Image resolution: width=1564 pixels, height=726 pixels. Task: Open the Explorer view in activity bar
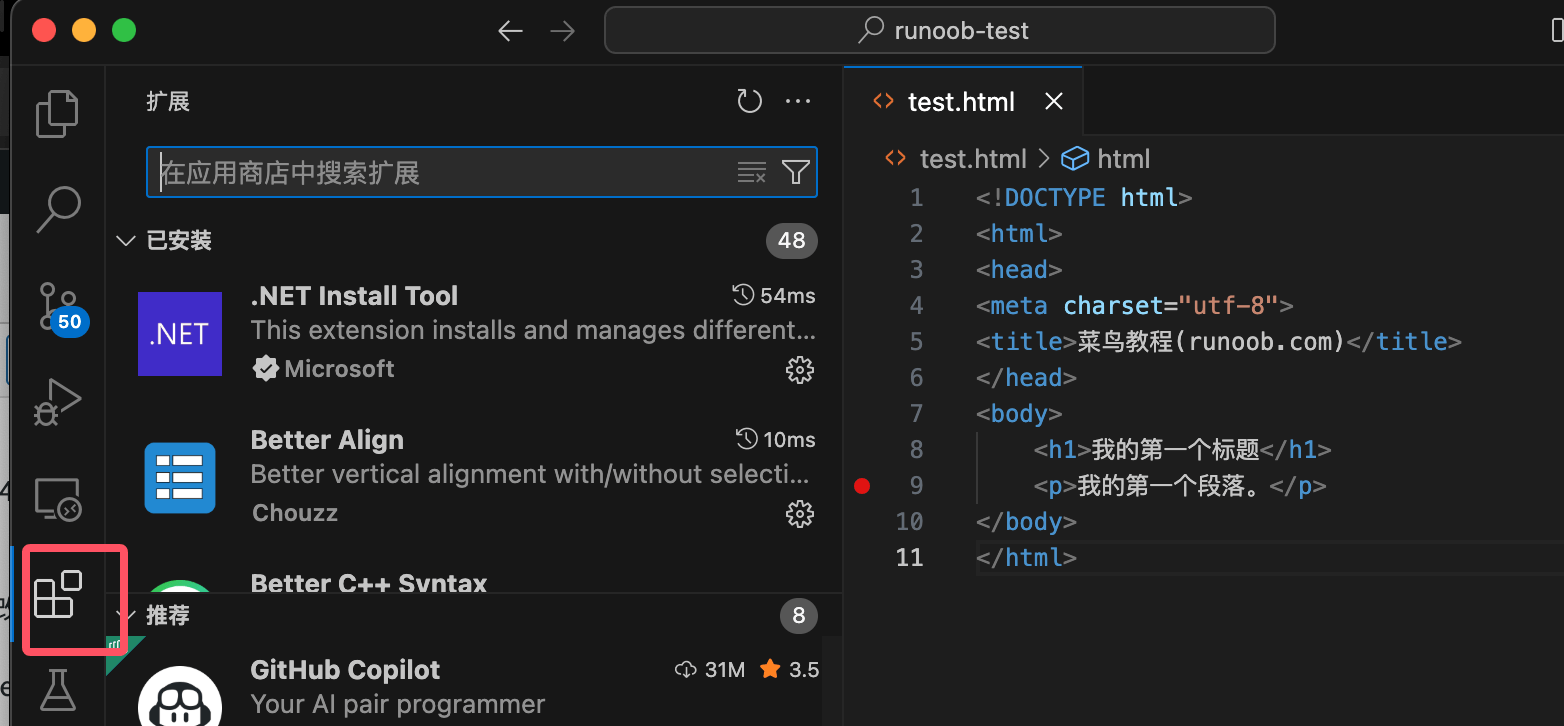click(x=57, y=113)
